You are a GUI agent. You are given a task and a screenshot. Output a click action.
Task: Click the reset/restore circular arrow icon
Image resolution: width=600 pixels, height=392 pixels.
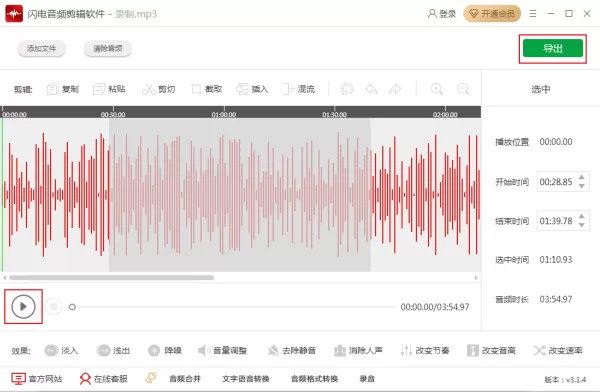coord(347,89)
